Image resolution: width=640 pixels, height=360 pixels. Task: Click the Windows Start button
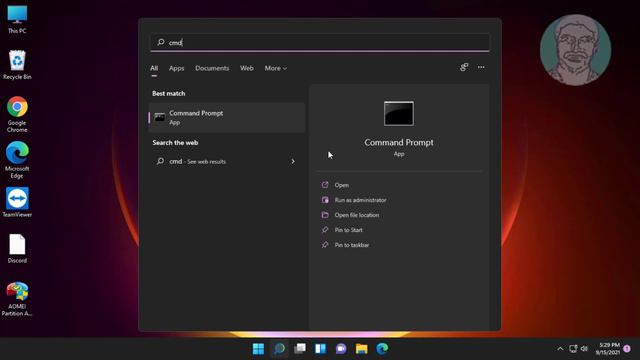click(x=258, y=349)
